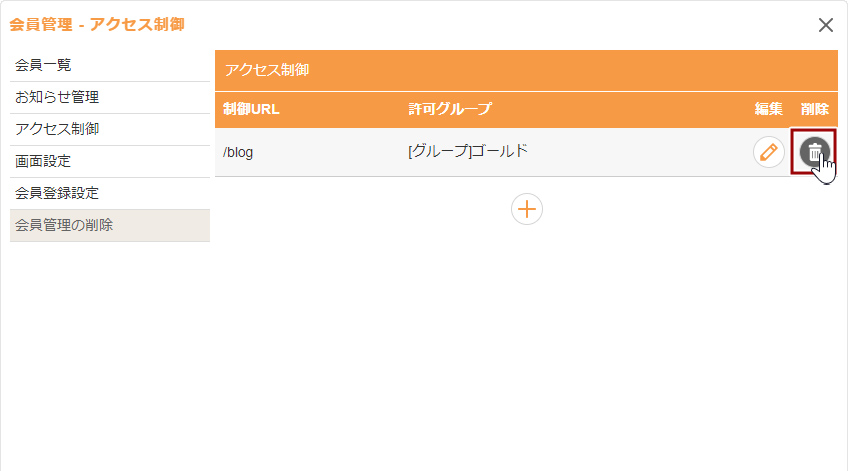Screen dimensions: 848x471
Task: Add a new access control with the plus icon
Action: tap(527, 209)
